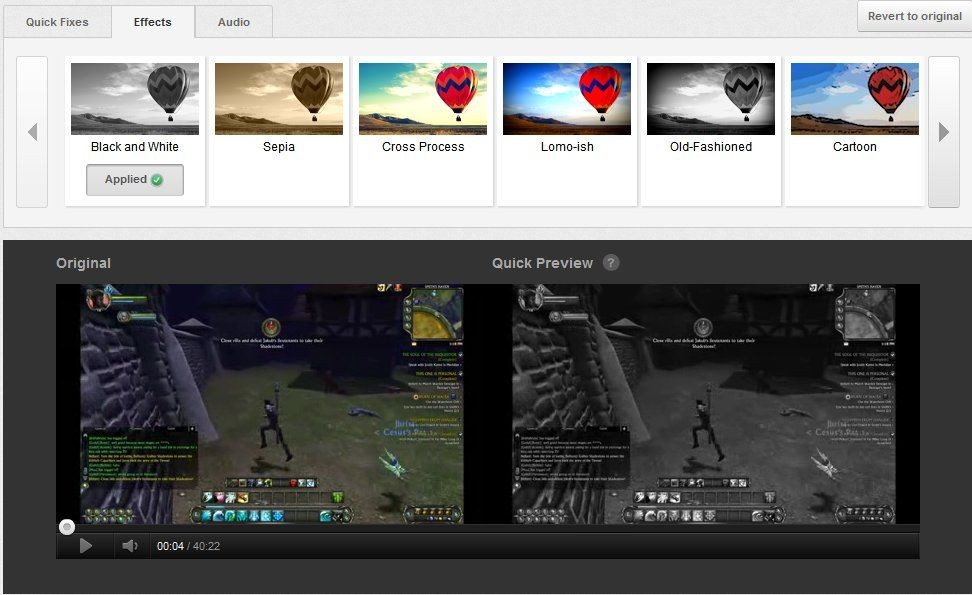
Task: Click the Lomo-ish label text
Action: click(567, 147)
